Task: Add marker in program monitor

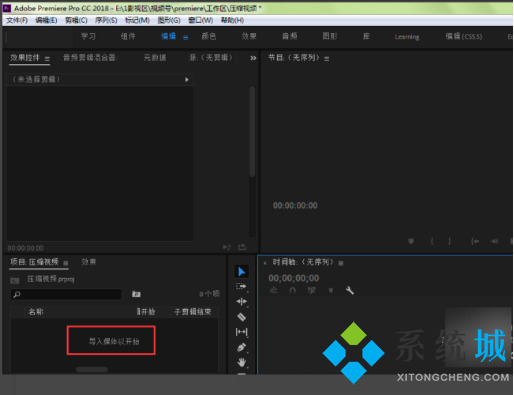Action: [x=411, y=241]
